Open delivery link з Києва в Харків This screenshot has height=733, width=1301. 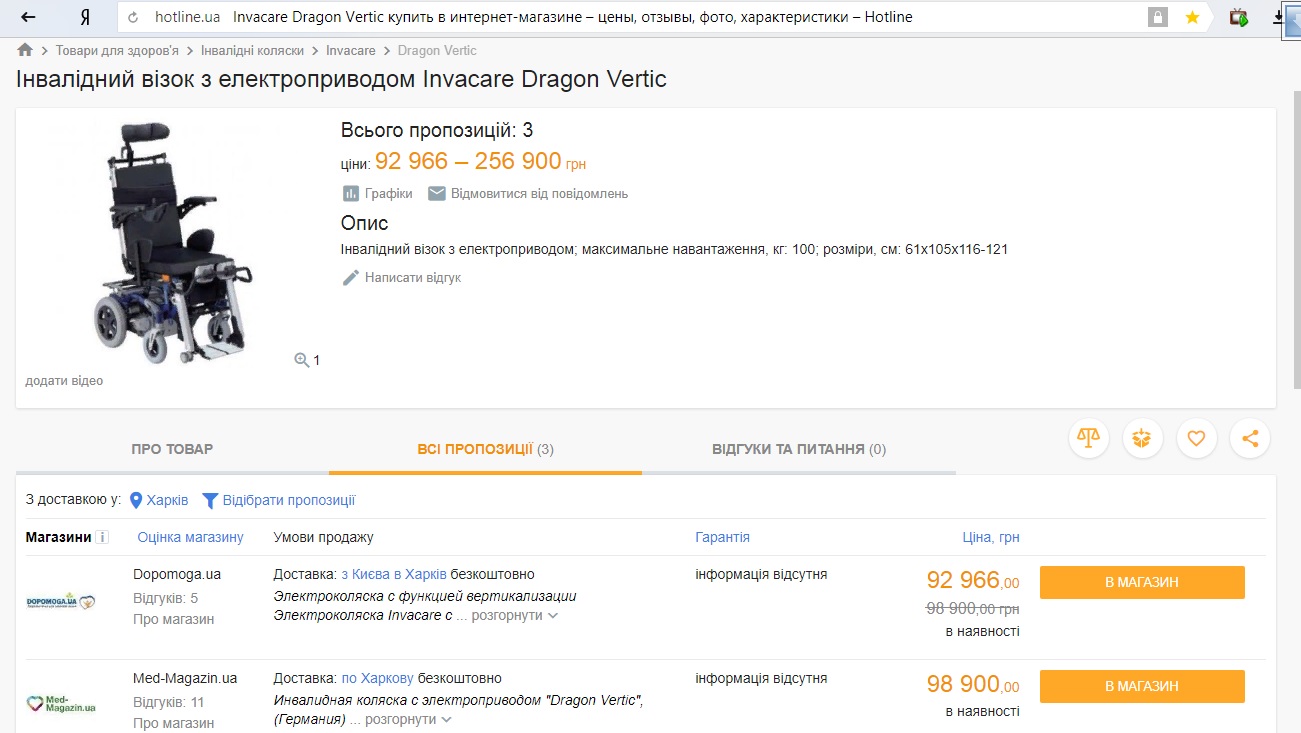[394, 575]
